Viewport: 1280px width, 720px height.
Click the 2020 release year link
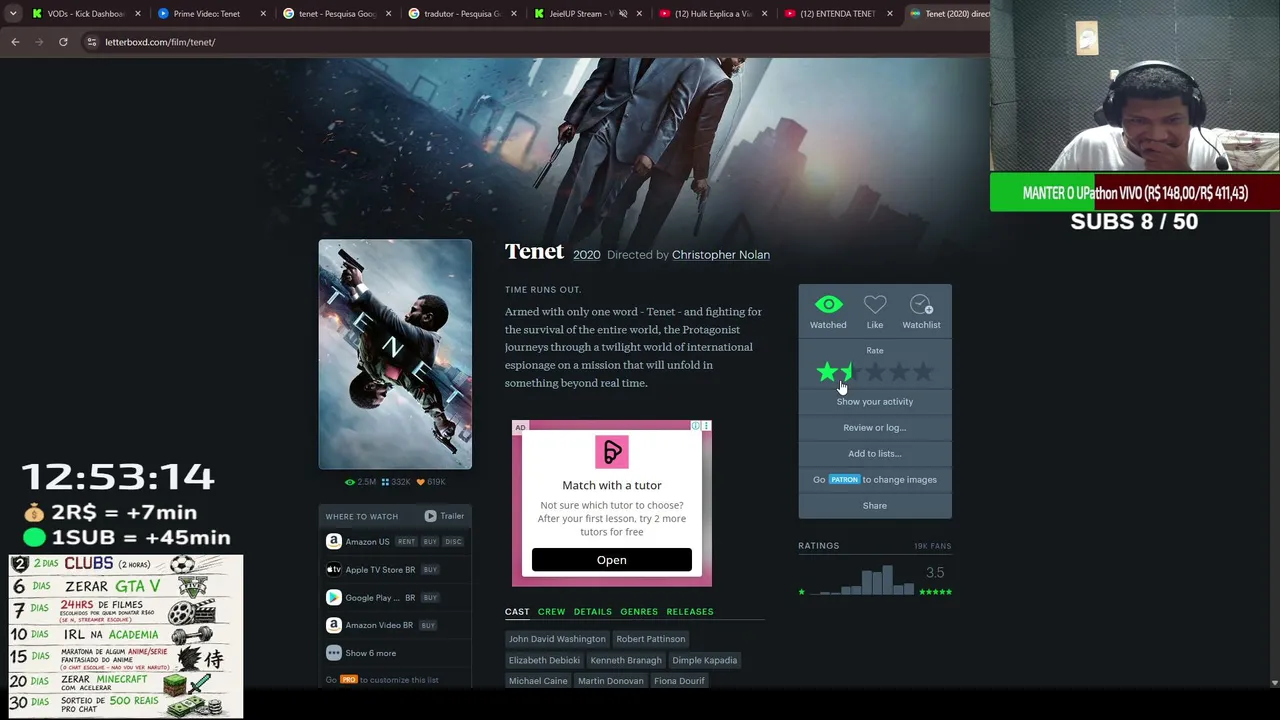587,255
